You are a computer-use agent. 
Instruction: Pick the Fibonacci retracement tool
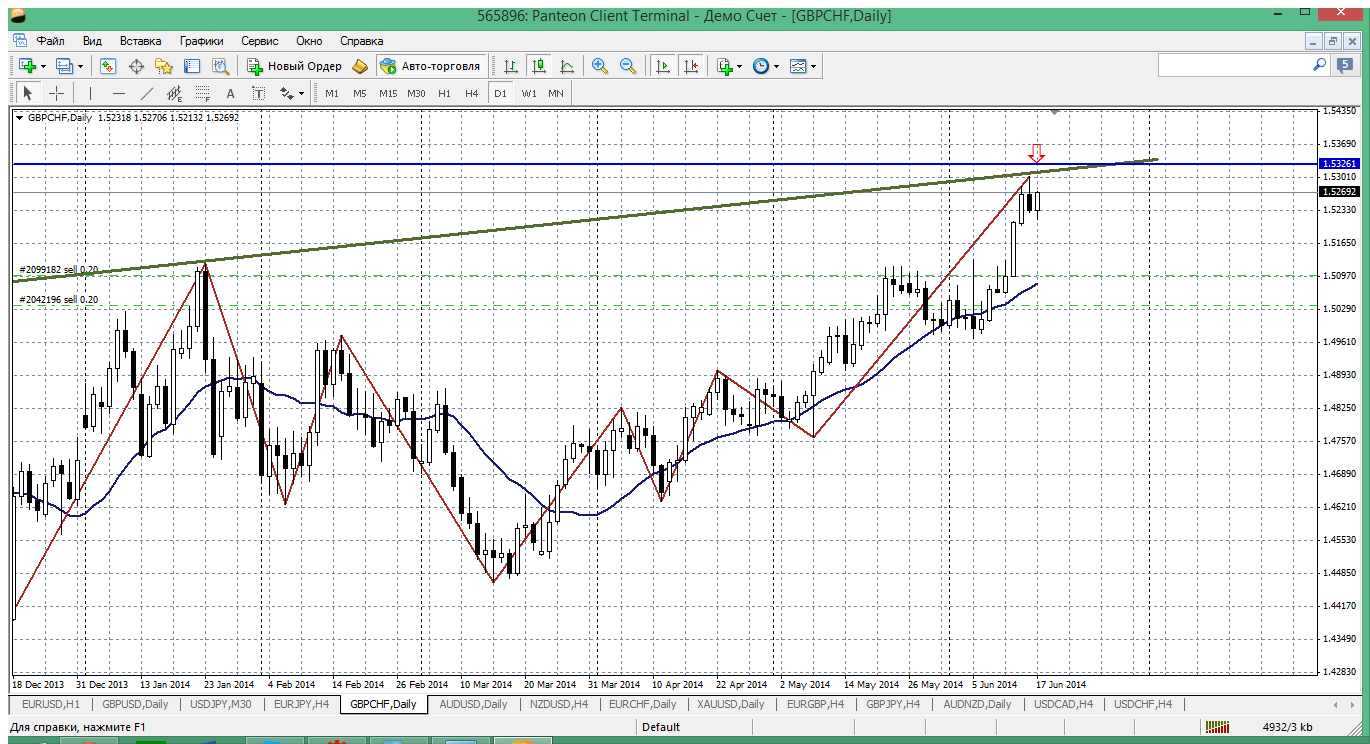point(203,93)
